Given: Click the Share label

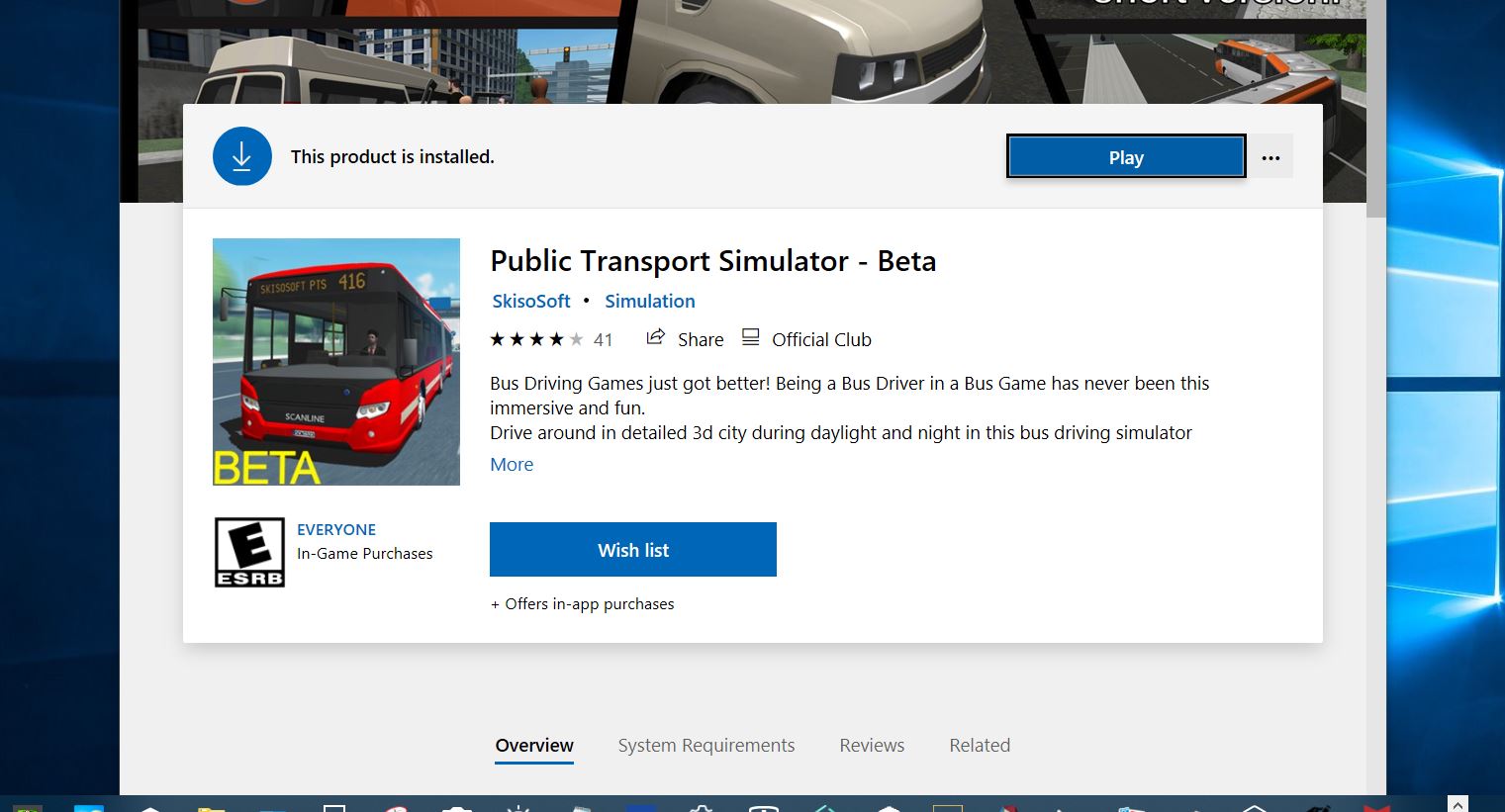Looking at the screenshot, I should (701, 339).
